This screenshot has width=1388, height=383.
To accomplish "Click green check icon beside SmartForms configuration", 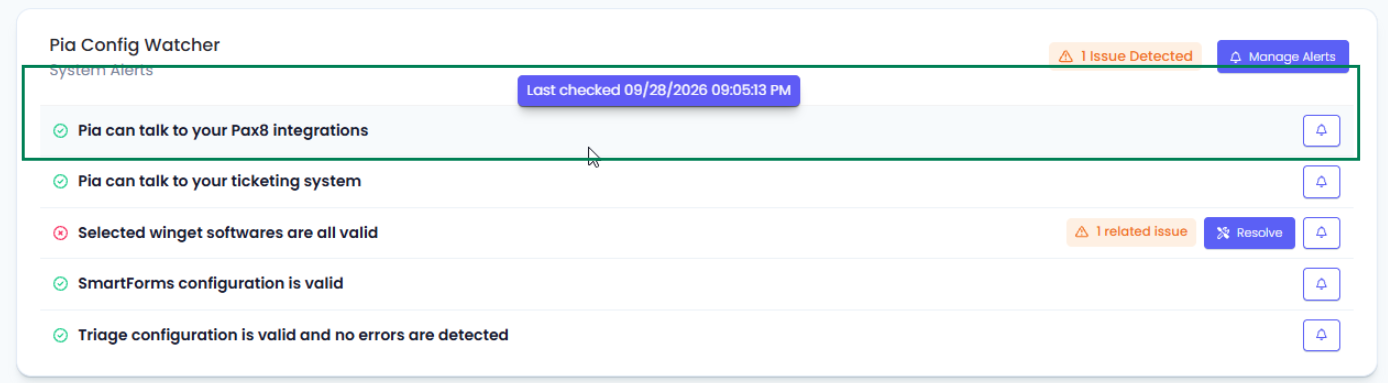I will tap(60, 284).
